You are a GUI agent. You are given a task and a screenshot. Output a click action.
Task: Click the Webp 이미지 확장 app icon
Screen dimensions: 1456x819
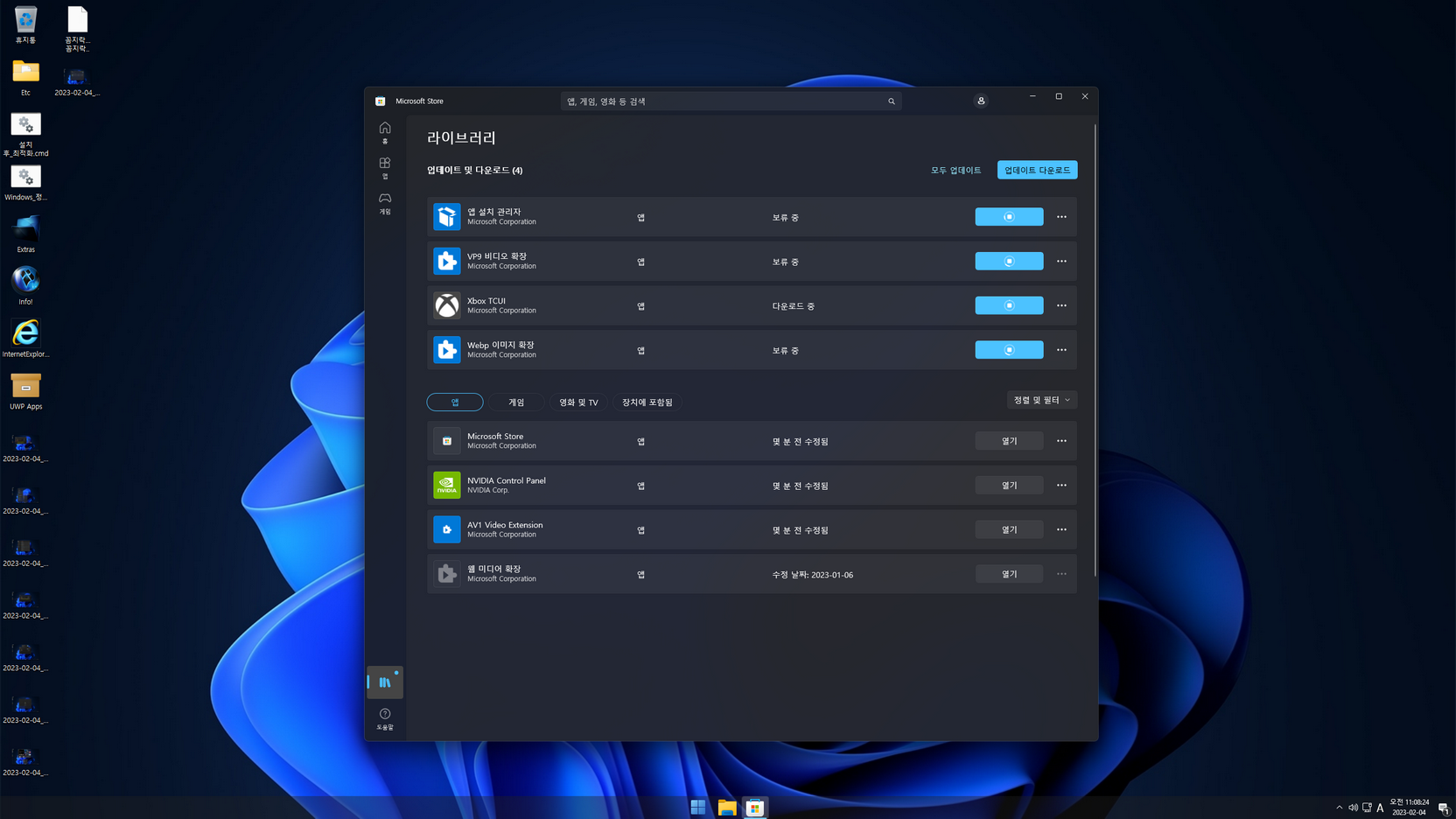(x=447, y=350)
